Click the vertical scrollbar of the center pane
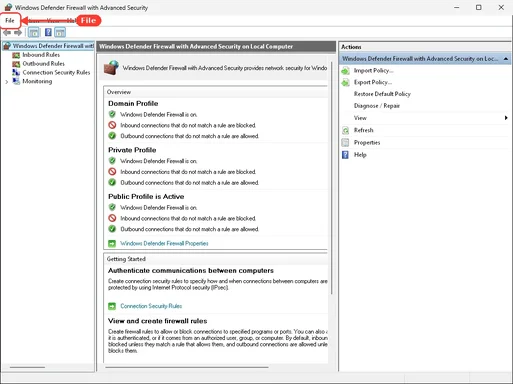 (332, 178)
